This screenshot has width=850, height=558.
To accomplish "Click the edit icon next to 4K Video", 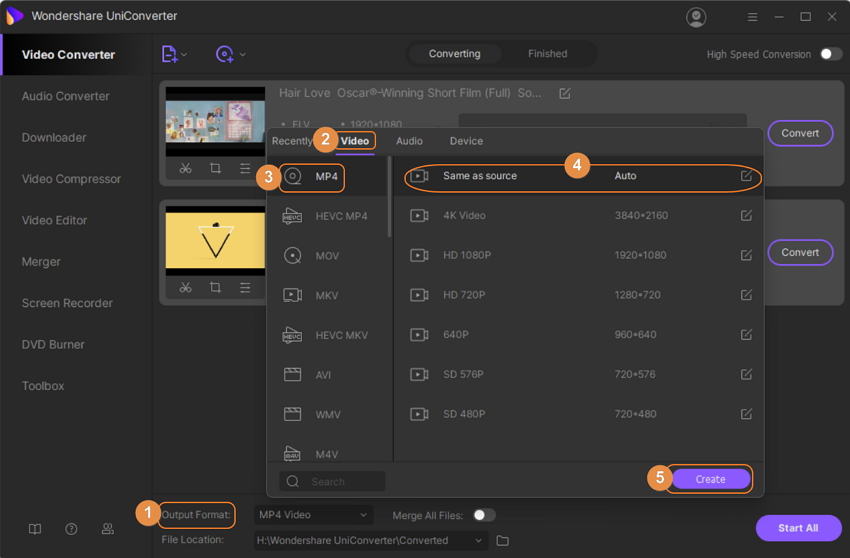I will (746, 215).
